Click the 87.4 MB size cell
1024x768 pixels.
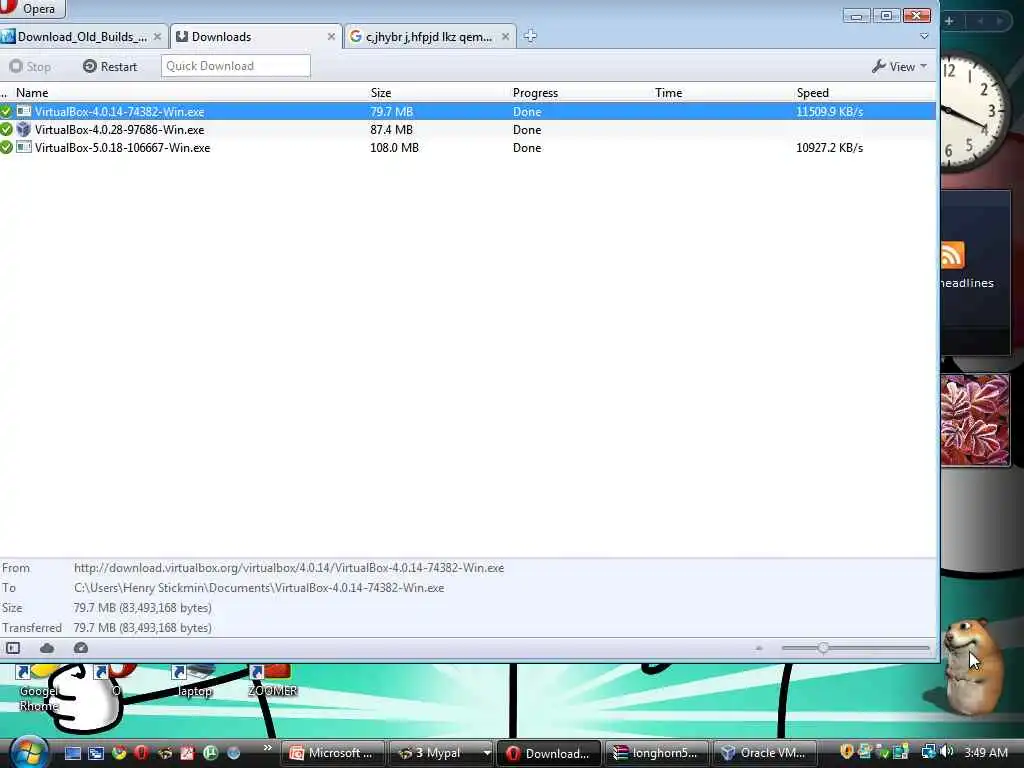click(x=391, y=130)
